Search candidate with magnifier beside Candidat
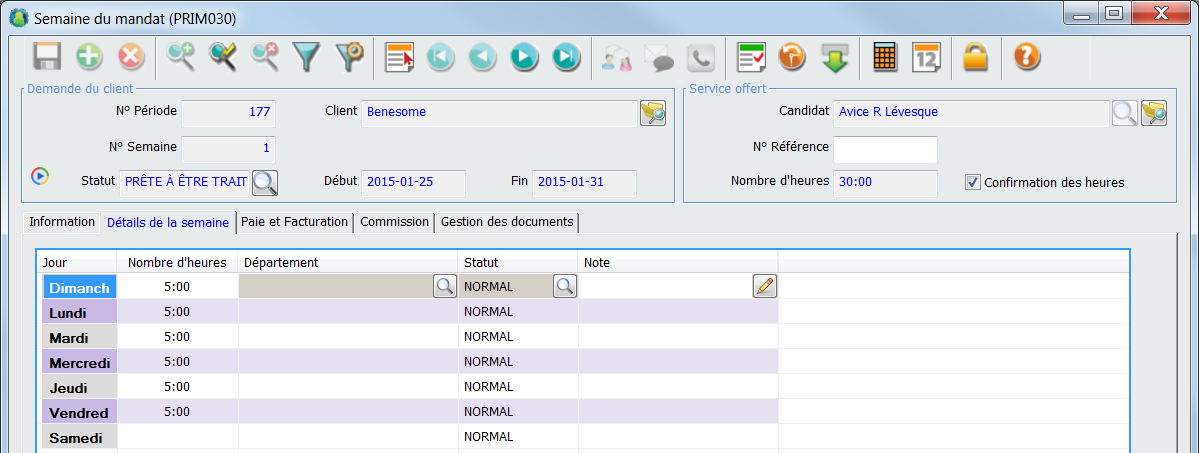Screen dimensions: 1199x453 tap(1124, 113)
